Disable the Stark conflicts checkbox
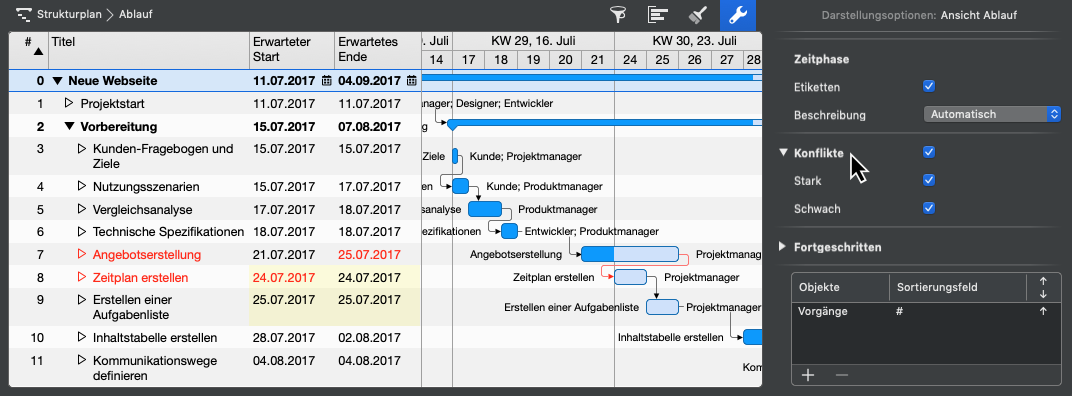Viewport: 1072px width, 396px height. [928, 180]
